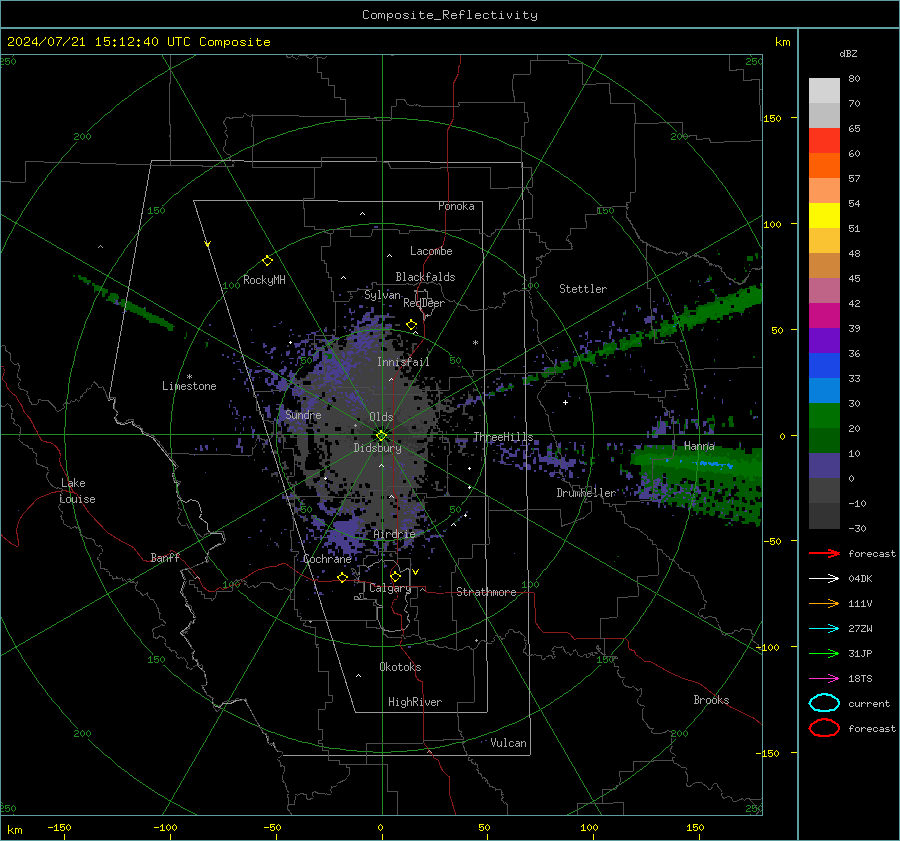Pick the light gray 70-80 dBZ band

[824, 91]
